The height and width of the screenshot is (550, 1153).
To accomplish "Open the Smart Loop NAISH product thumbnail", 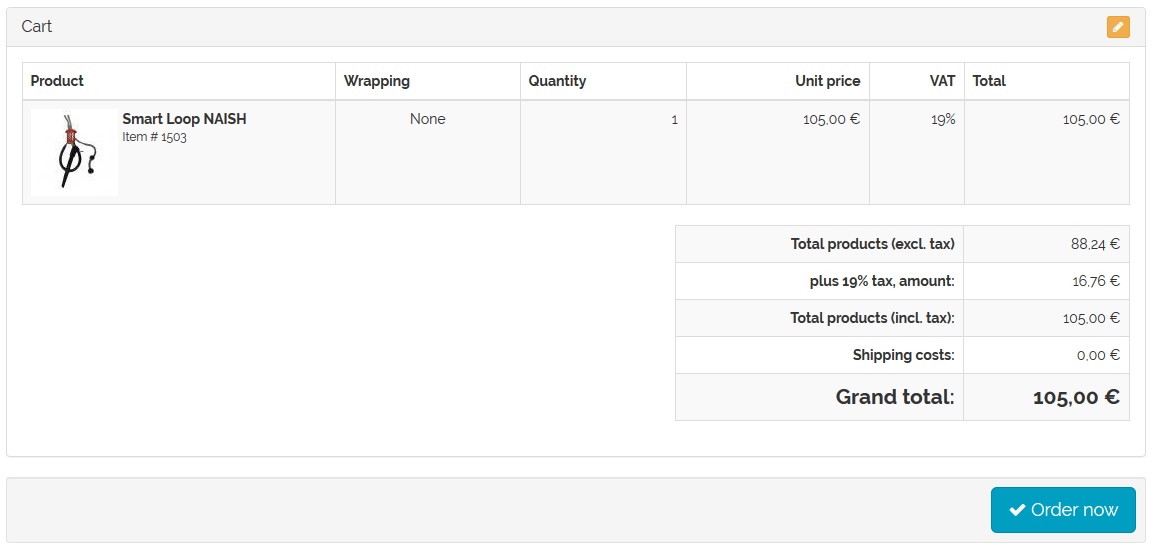I will [74, 152].
